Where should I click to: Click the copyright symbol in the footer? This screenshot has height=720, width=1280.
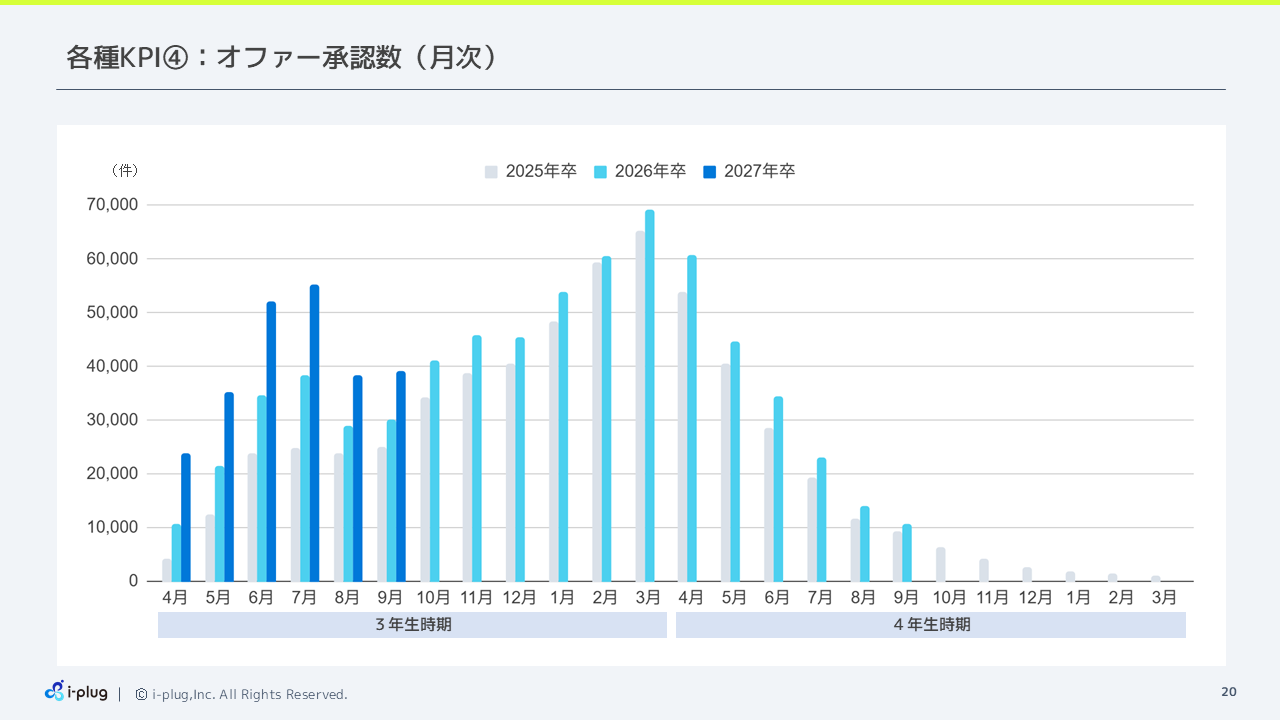tap(139, 693)
